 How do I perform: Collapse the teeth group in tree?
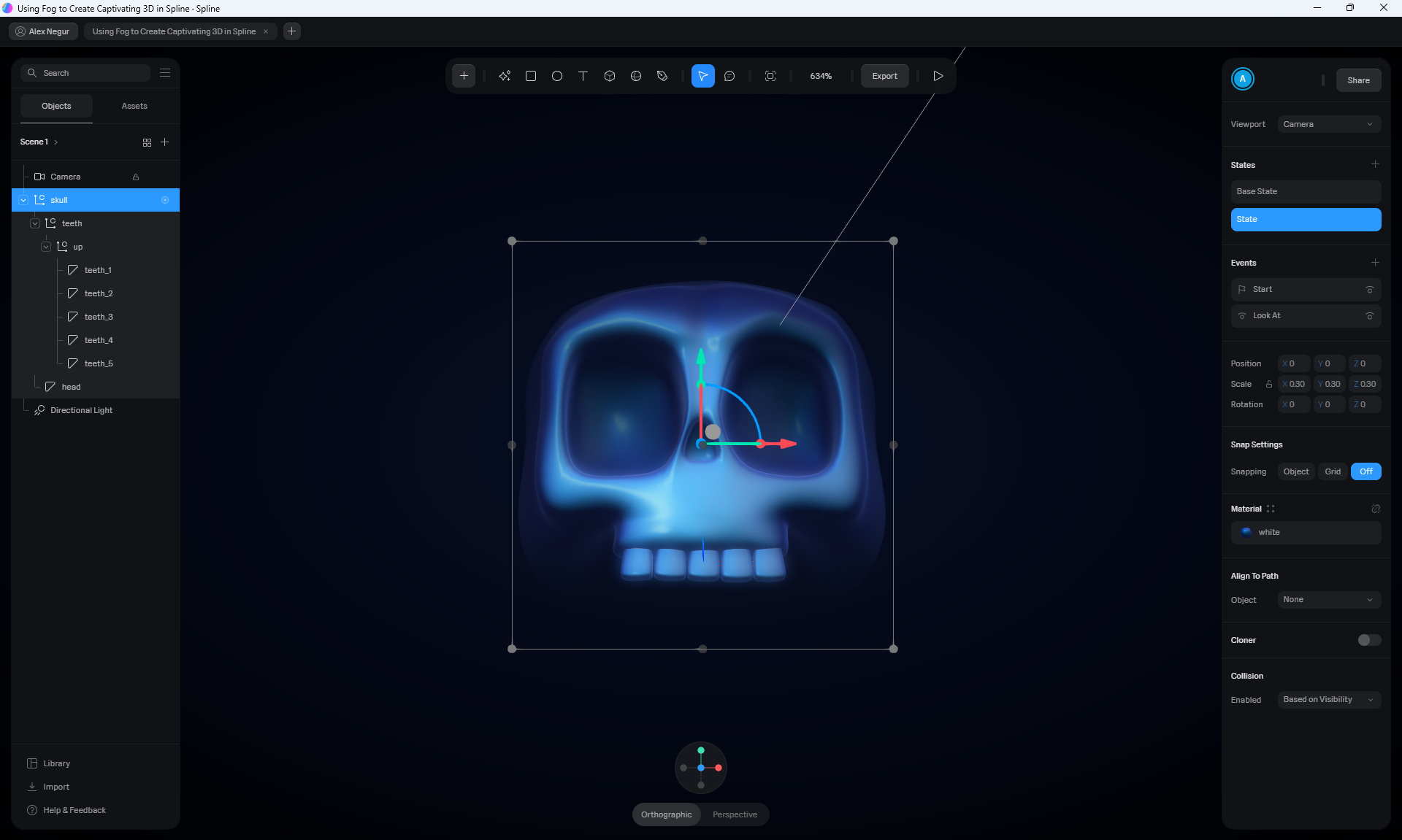[x=35, y=223]
